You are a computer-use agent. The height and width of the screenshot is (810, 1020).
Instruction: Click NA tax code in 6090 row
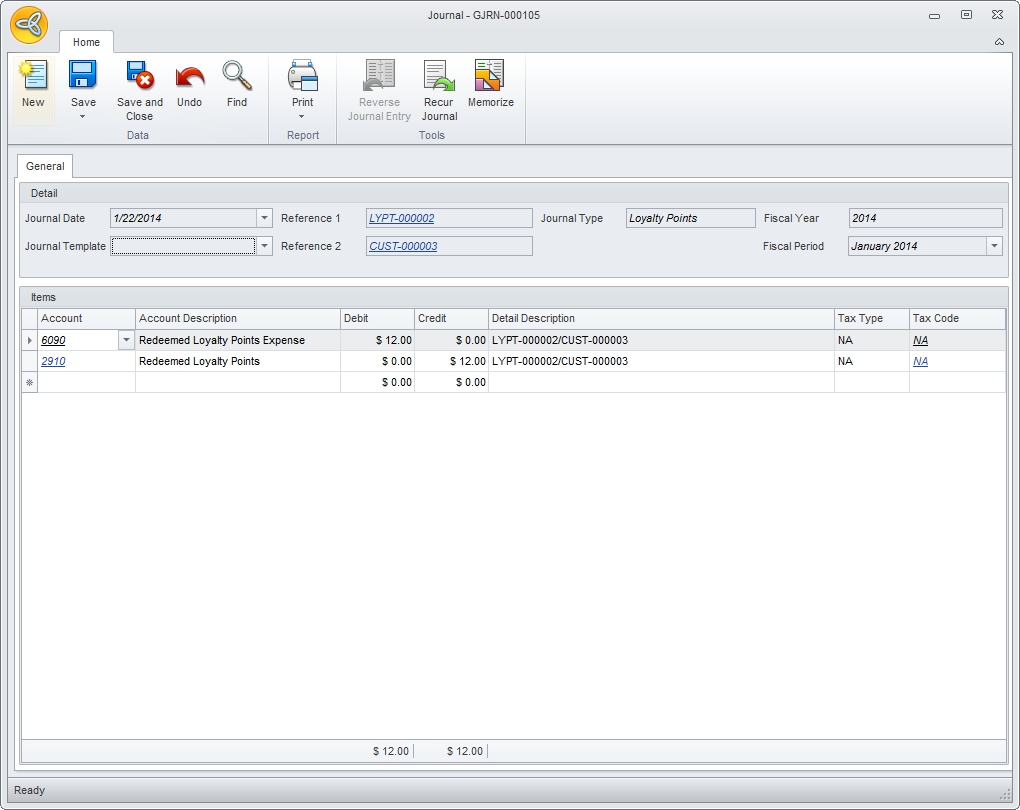click(x=920, y=340)
